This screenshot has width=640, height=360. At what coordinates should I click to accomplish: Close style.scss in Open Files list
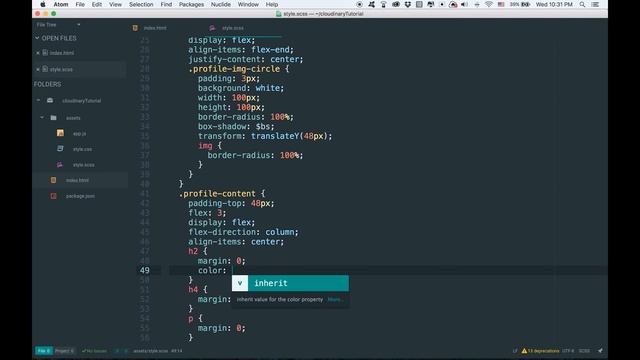(38, 69)
